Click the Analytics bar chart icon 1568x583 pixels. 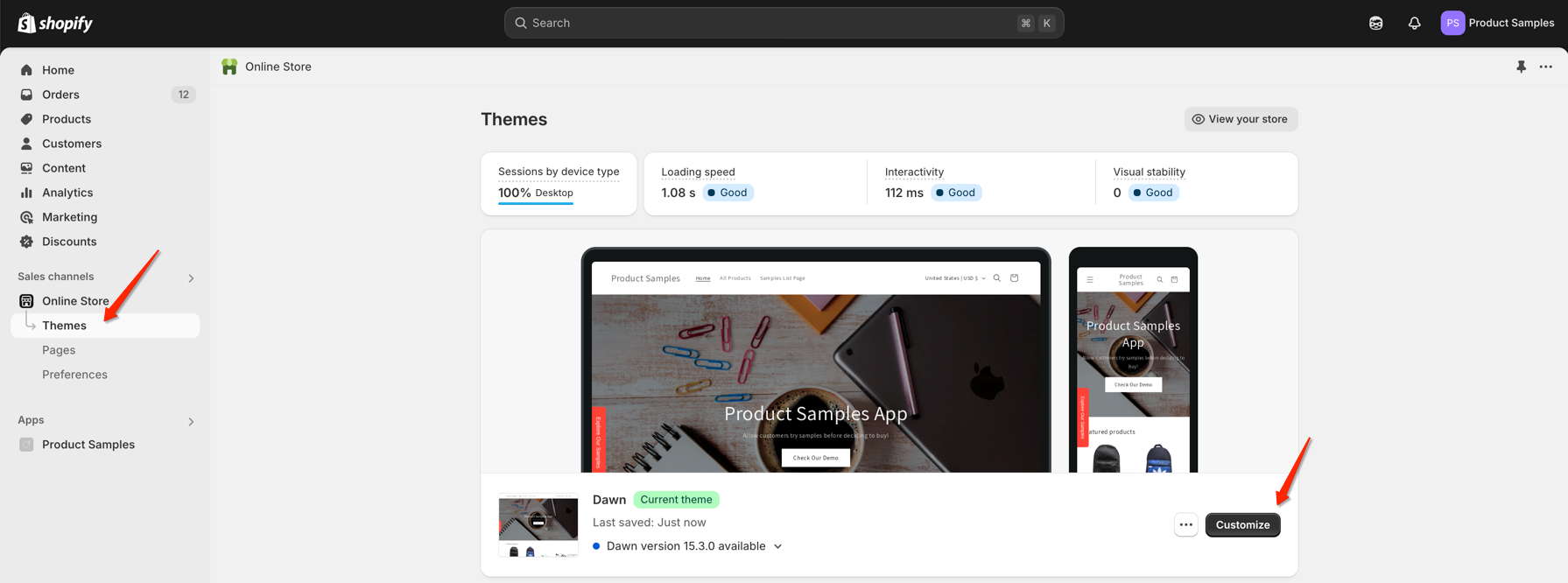click(26, 193)
